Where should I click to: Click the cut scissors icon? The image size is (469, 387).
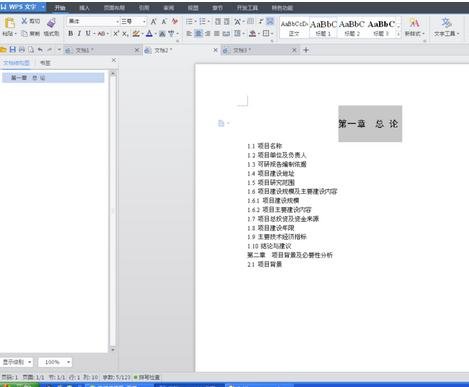(25, 21)
